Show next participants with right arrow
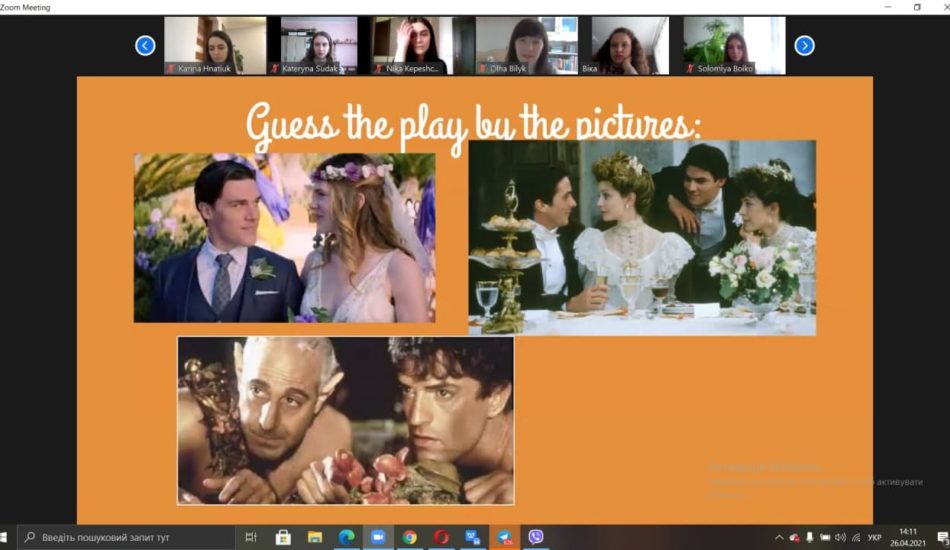Image resolution: width=950 pixels, height=550 pixels. point(804,45)
